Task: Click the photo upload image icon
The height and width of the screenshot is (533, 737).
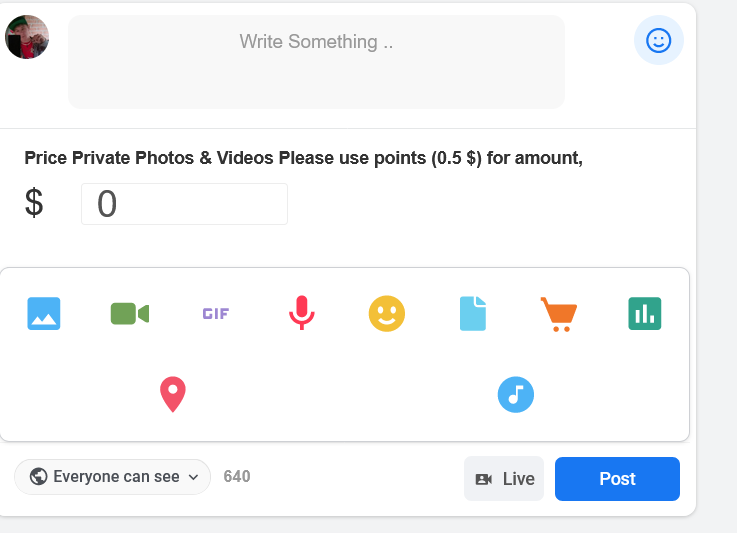Action: 44,314
